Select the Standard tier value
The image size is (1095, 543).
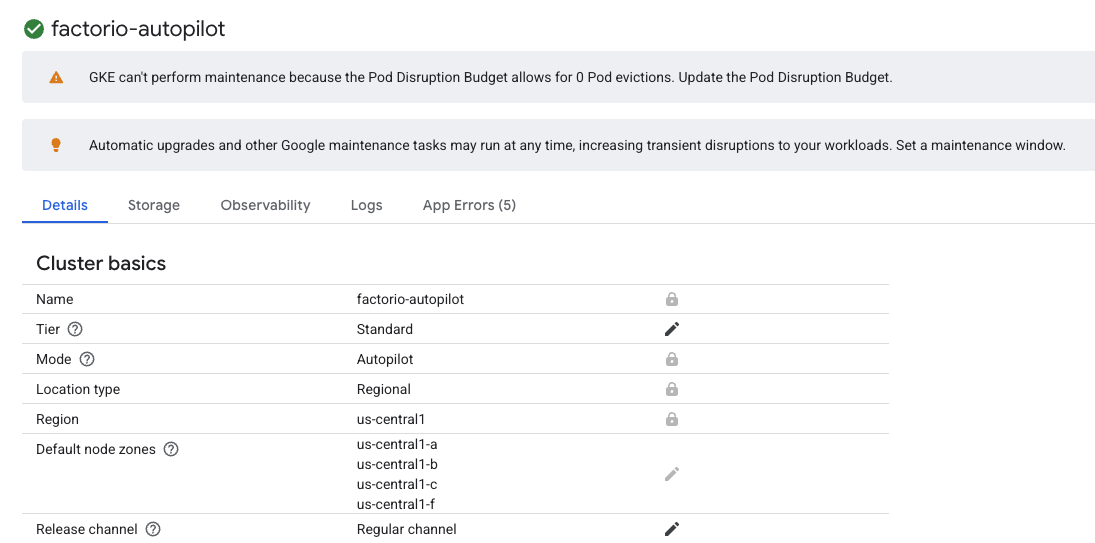[385, 329]
